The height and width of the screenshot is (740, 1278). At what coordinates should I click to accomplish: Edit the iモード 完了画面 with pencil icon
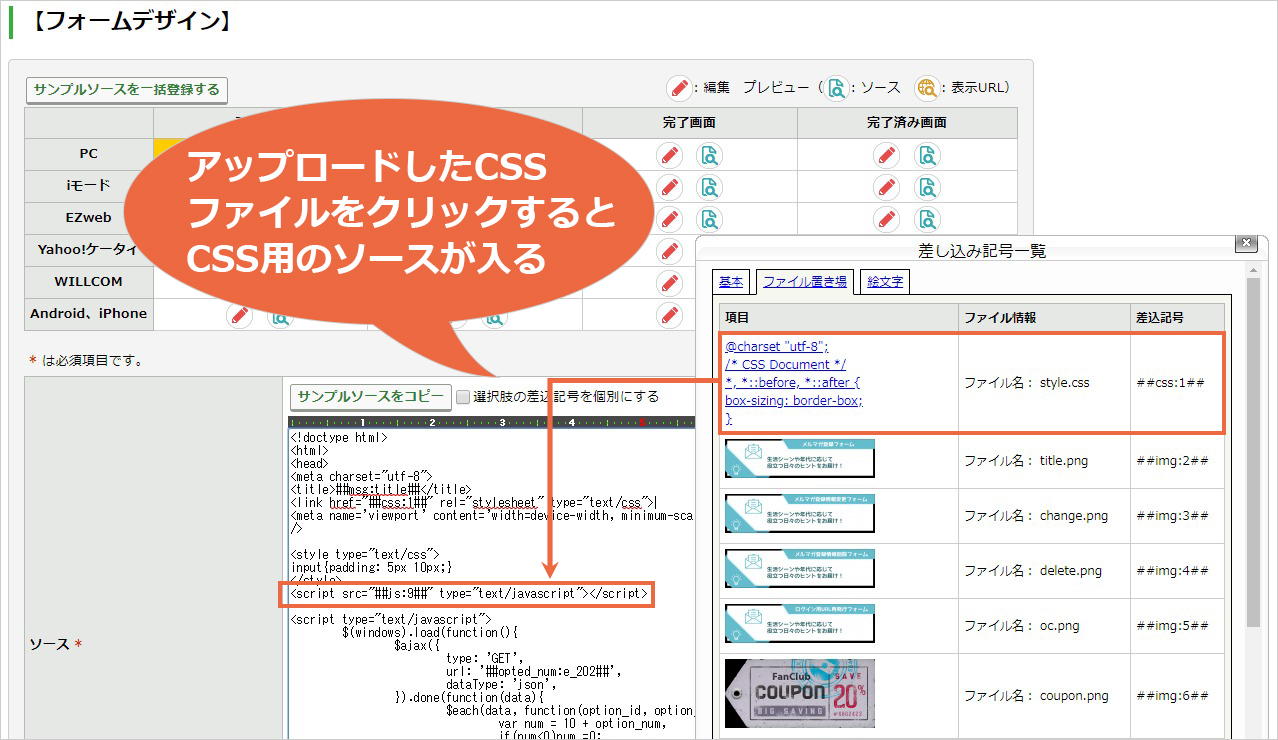[670, 187]
